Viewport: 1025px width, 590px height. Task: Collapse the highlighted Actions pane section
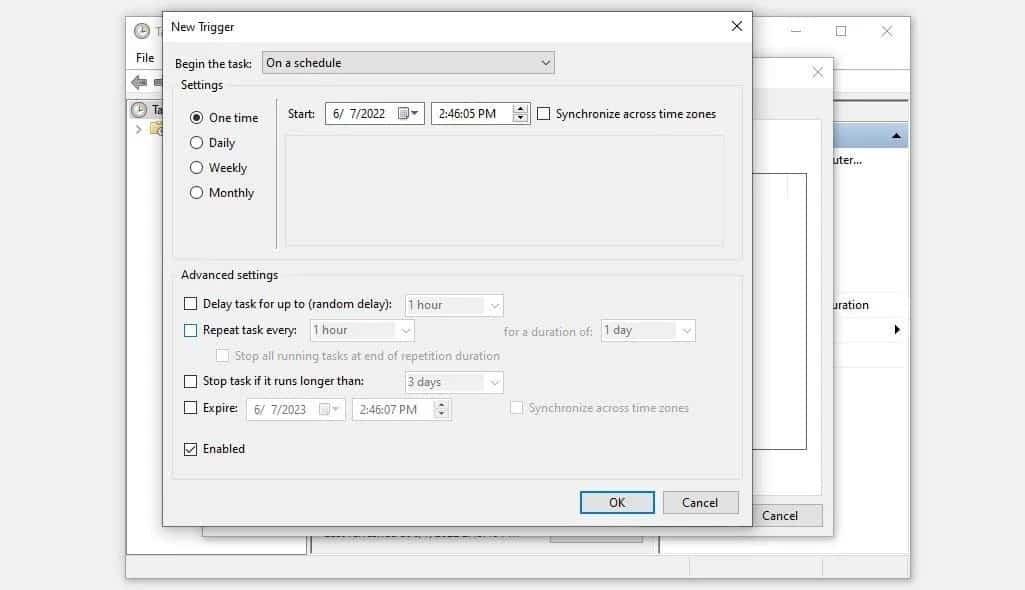tap(898, 134)
